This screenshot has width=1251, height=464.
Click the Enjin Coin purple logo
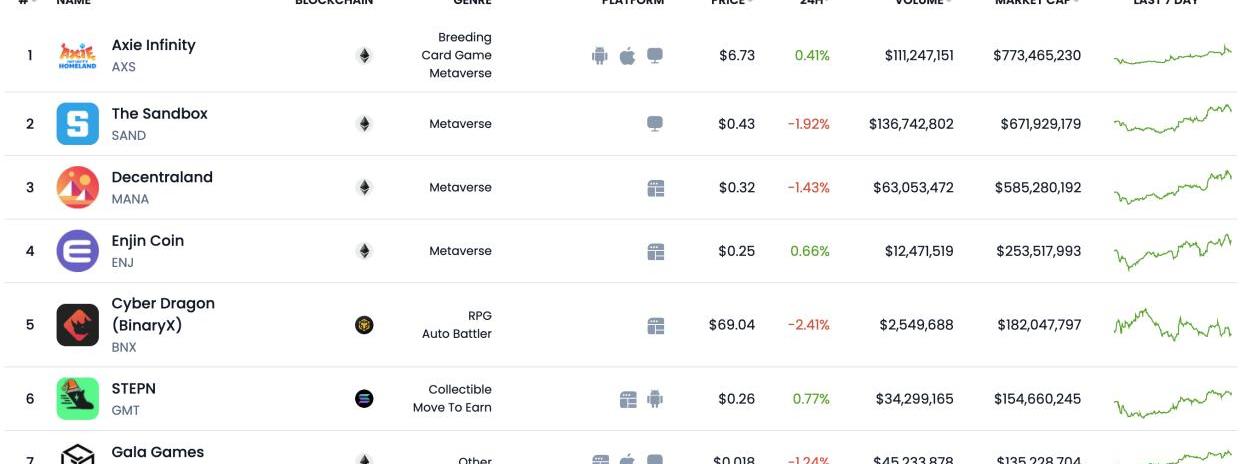tap(77, 251)
